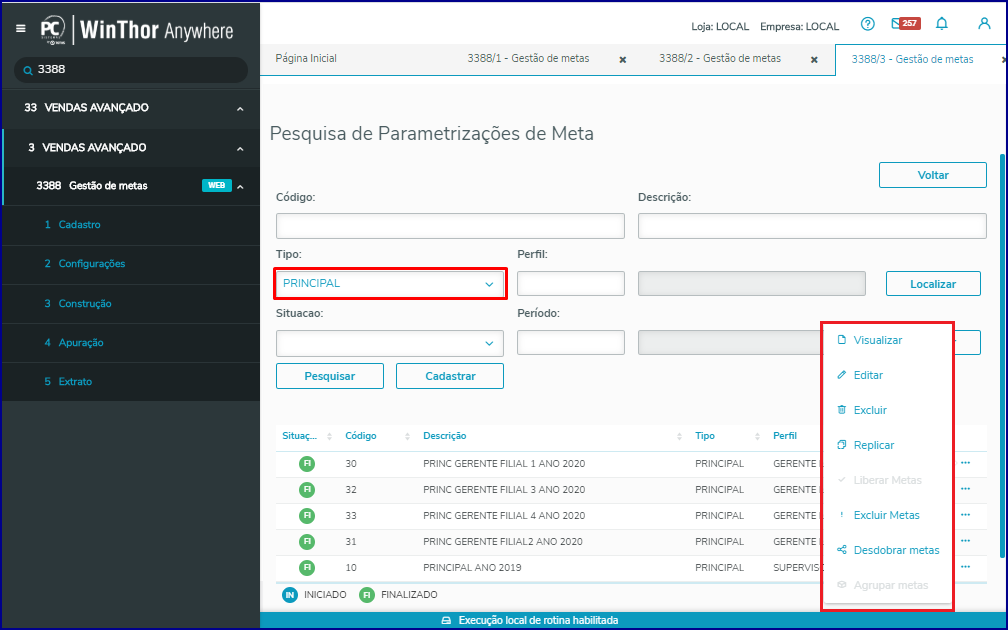
Task: Click the sort arrows on Tipo column
Action: point(757,436)
